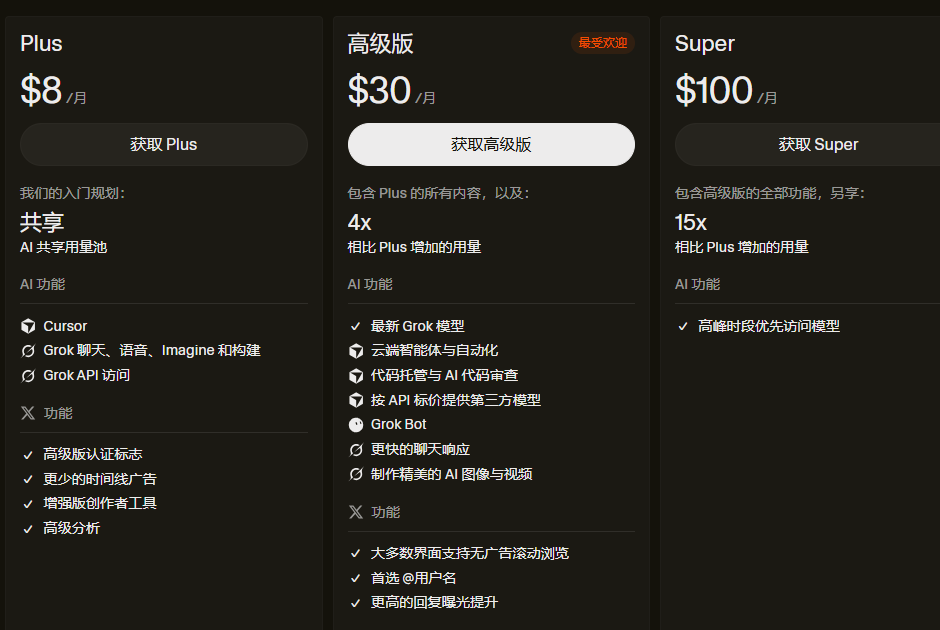The image size is (940, 630).
Task: Click the $8 /月 price
Action: tap(53, 91)
